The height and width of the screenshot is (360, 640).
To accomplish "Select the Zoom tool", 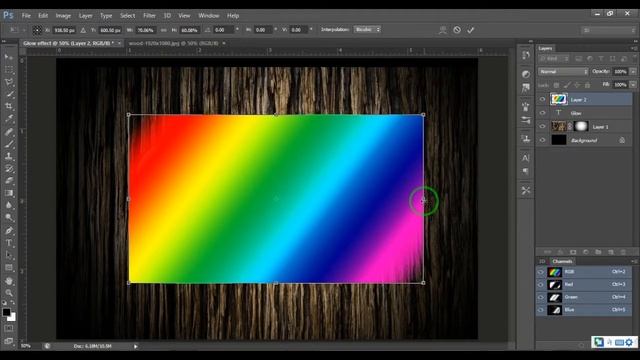I will [x=9, y=293].
